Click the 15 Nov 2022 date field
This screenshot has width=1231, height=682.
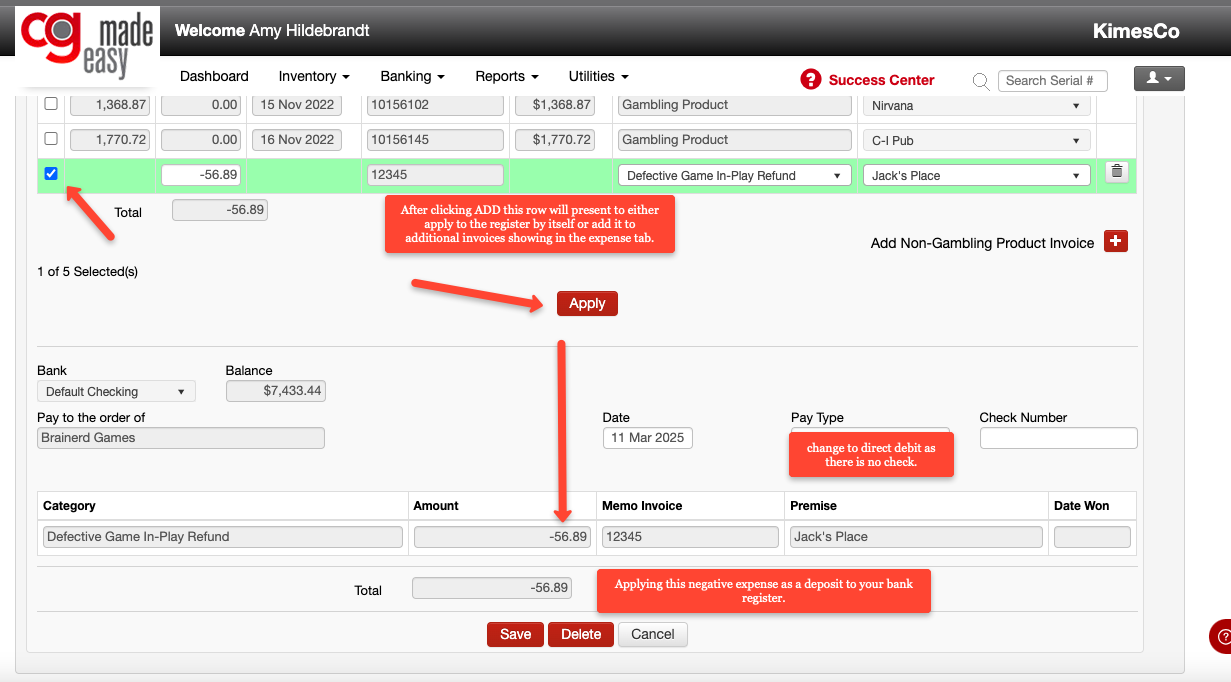[x=296, y=105]
